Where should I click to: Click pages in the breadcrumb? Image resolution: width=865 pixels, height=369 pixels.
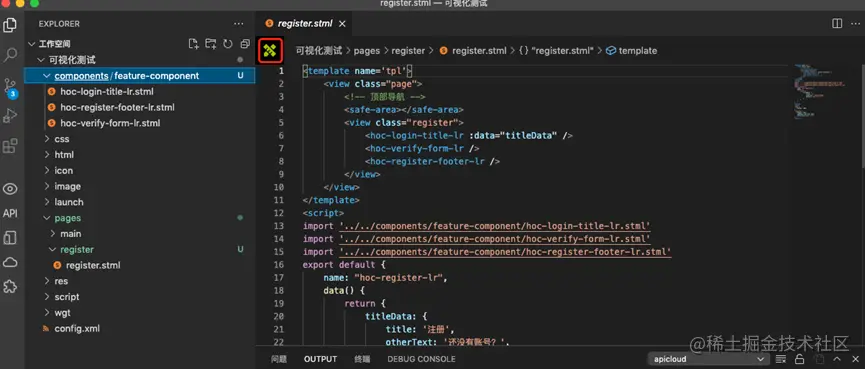(367, 51)
